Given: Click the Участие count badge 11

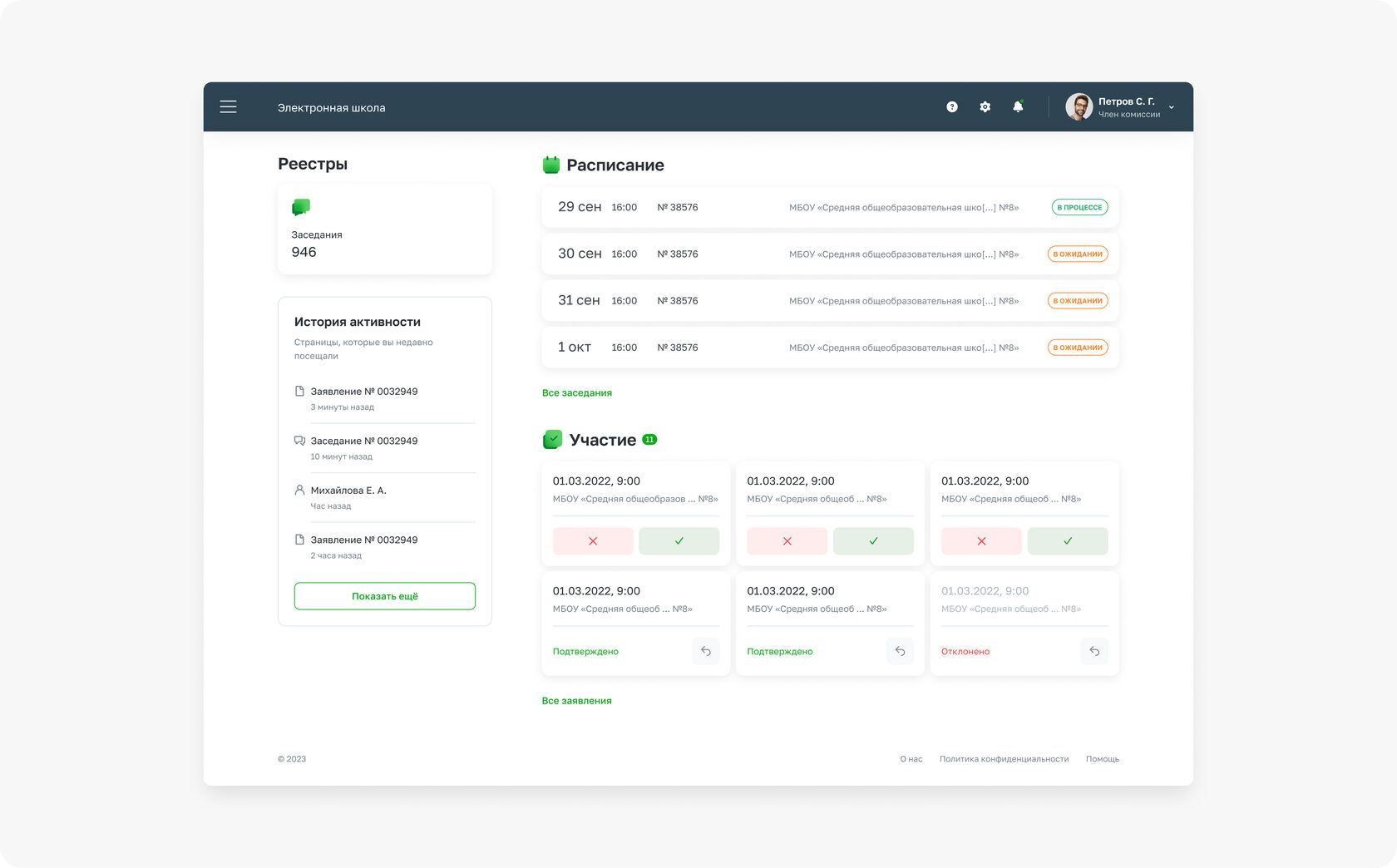Looking at the screenshot, I should coord(649,439).
